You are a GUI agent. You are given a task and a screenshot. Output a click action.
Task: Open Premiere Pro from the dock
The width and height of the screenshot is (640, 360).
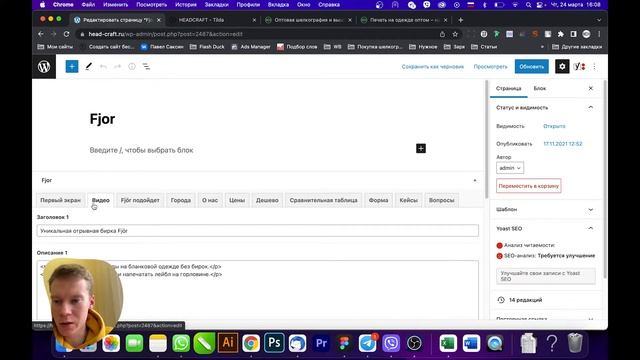click(x=321, y=343)
